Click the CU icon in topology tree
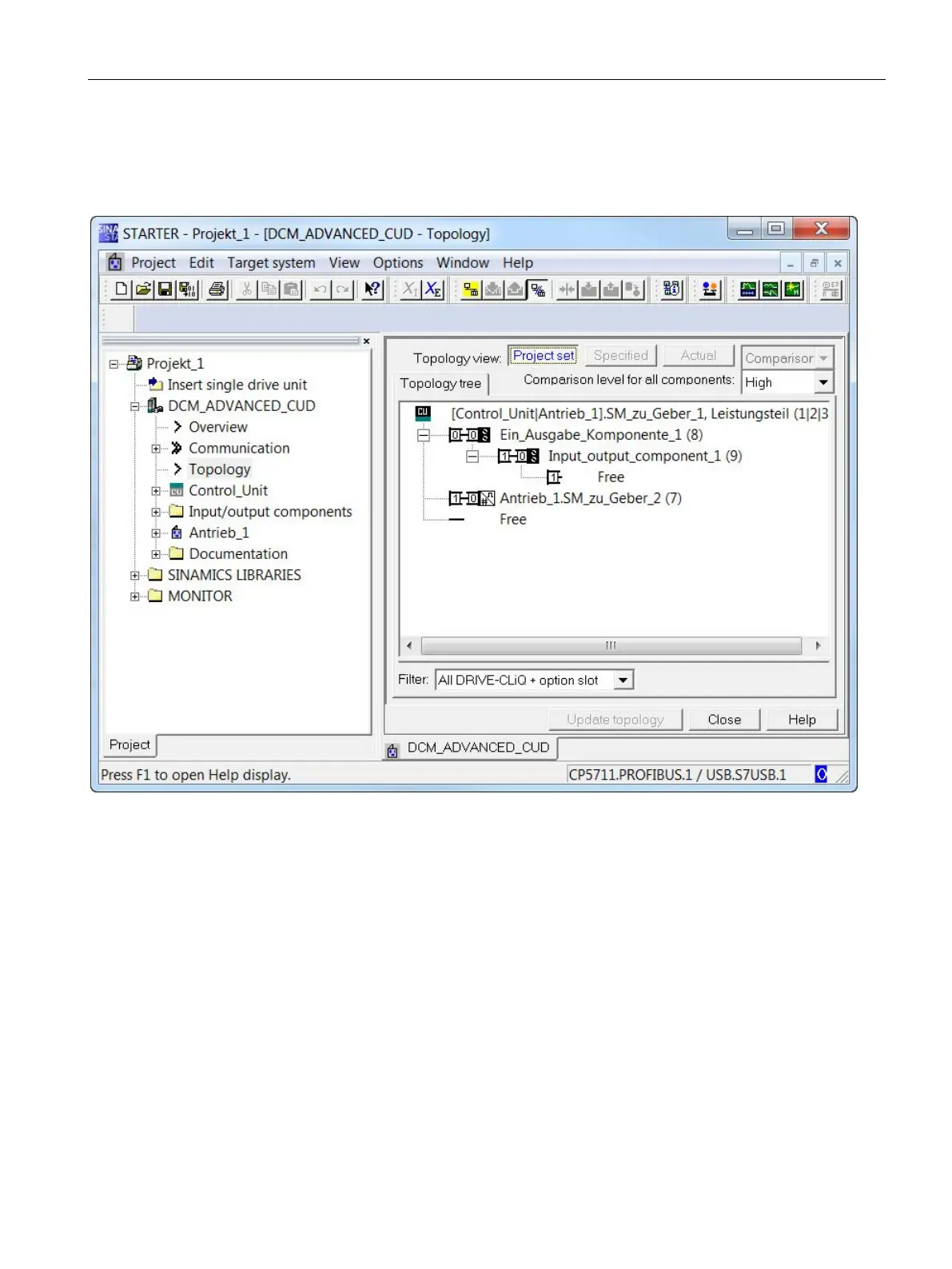 [x=423, y=413]
